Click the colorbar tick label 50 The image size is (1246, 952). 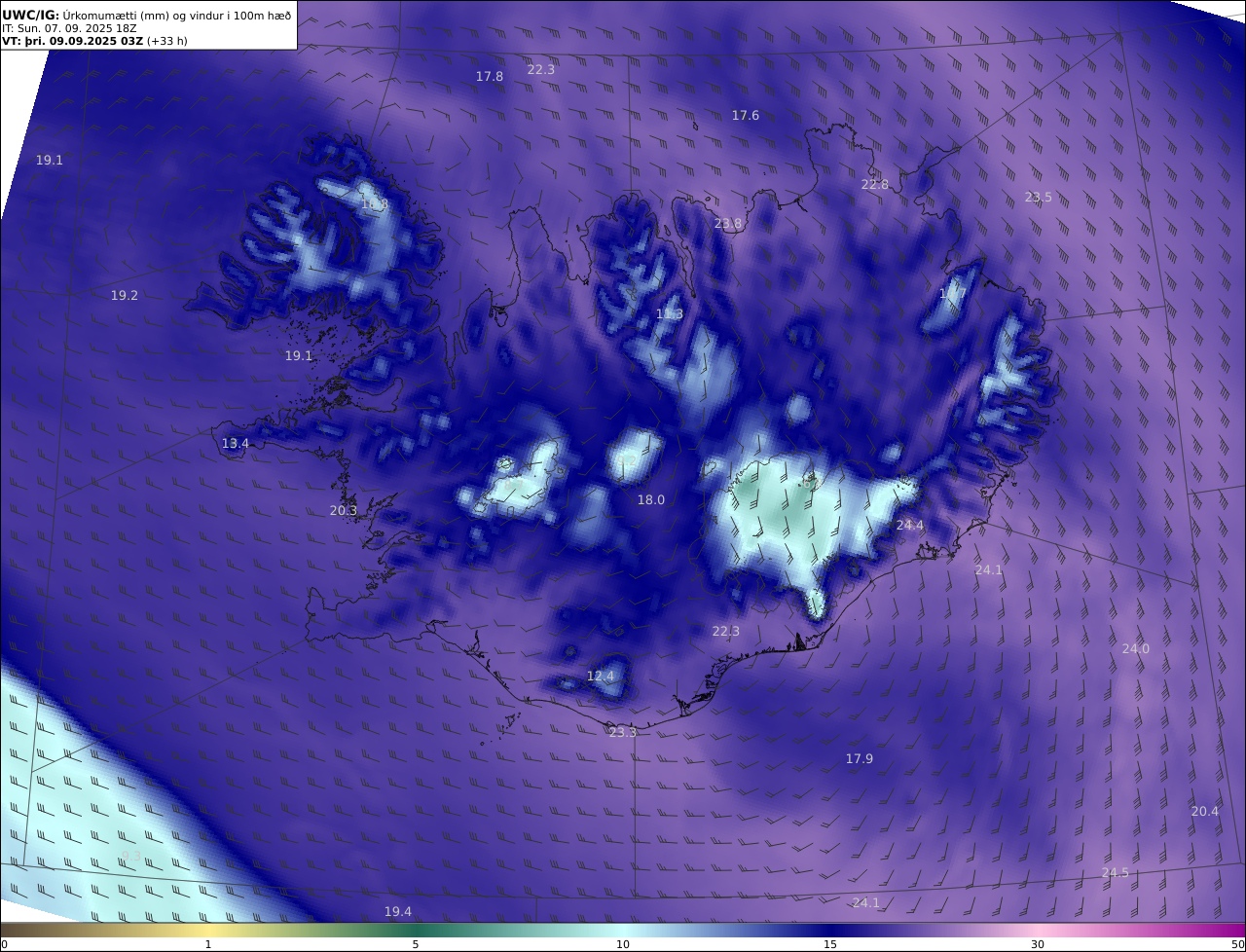(x=1238, y=944)
